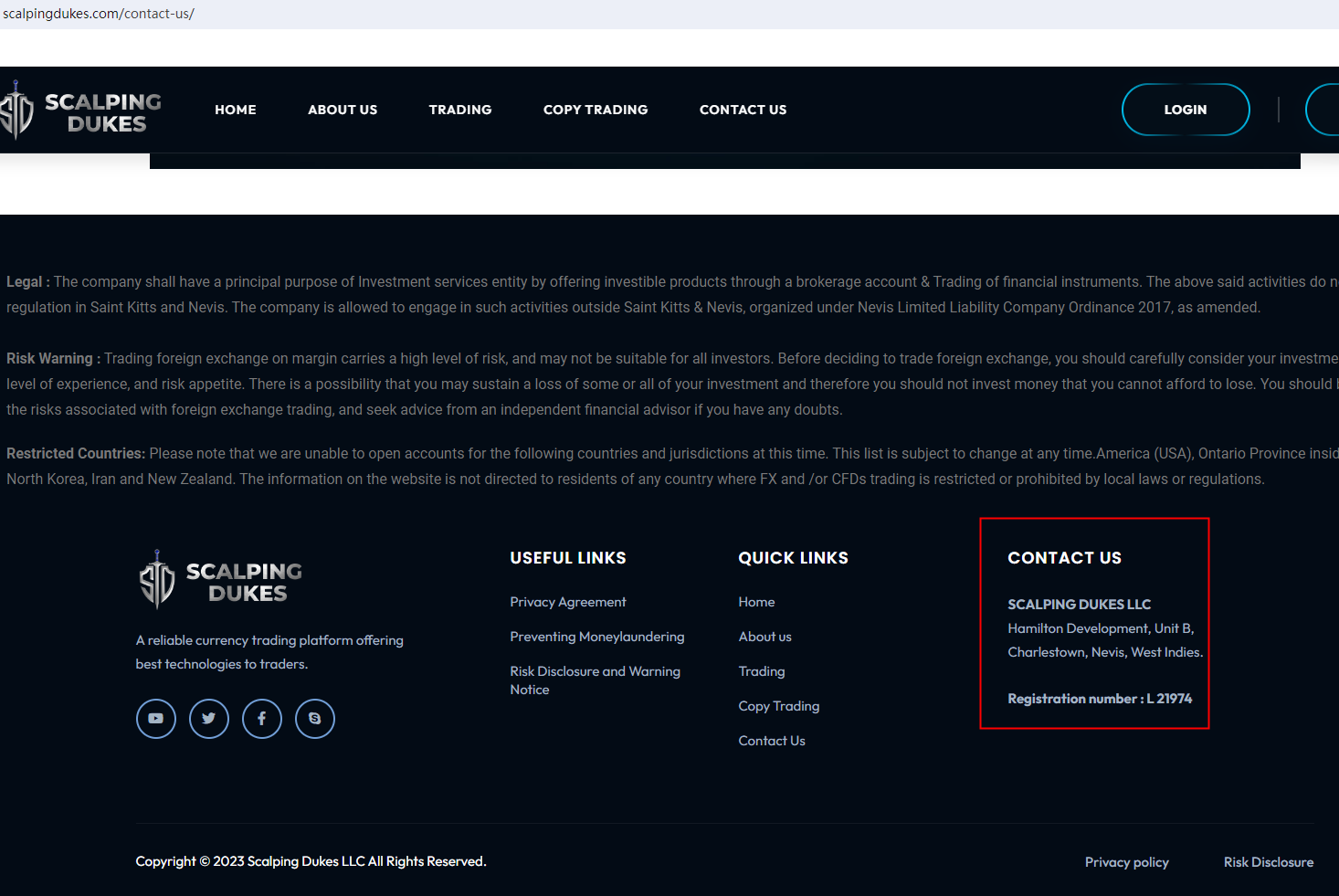
Task: Open COPY TRADING in the navigation bar
Action: (596, 110)
